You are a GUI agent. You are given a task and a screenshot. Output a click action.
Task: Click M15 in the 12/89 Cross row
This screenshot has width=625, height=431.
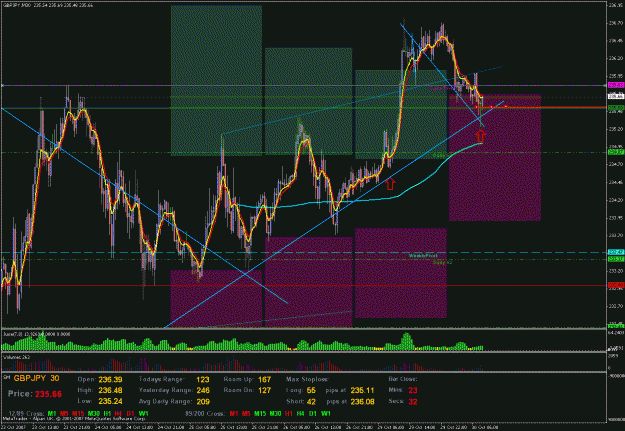(78, 414)
